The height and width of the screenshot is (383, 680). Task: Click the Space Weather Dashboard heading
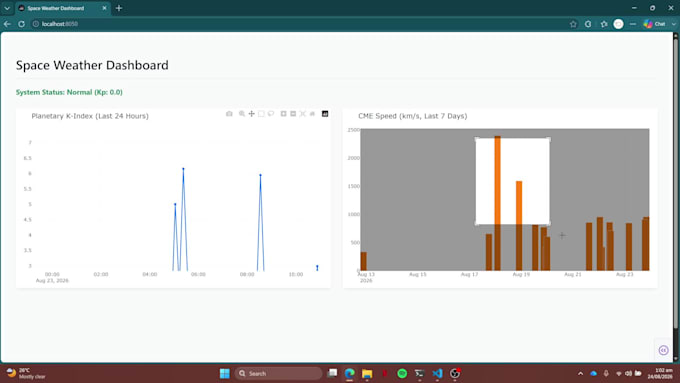92,65
